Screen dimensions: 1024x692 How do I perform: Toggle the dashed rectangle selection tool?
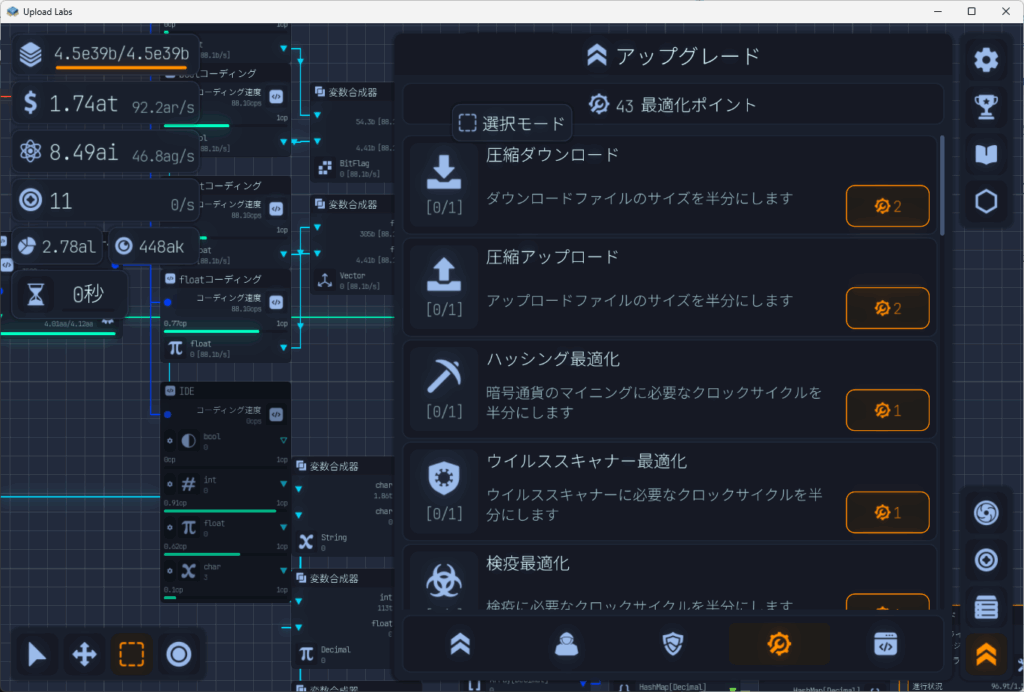coord(132,655)
